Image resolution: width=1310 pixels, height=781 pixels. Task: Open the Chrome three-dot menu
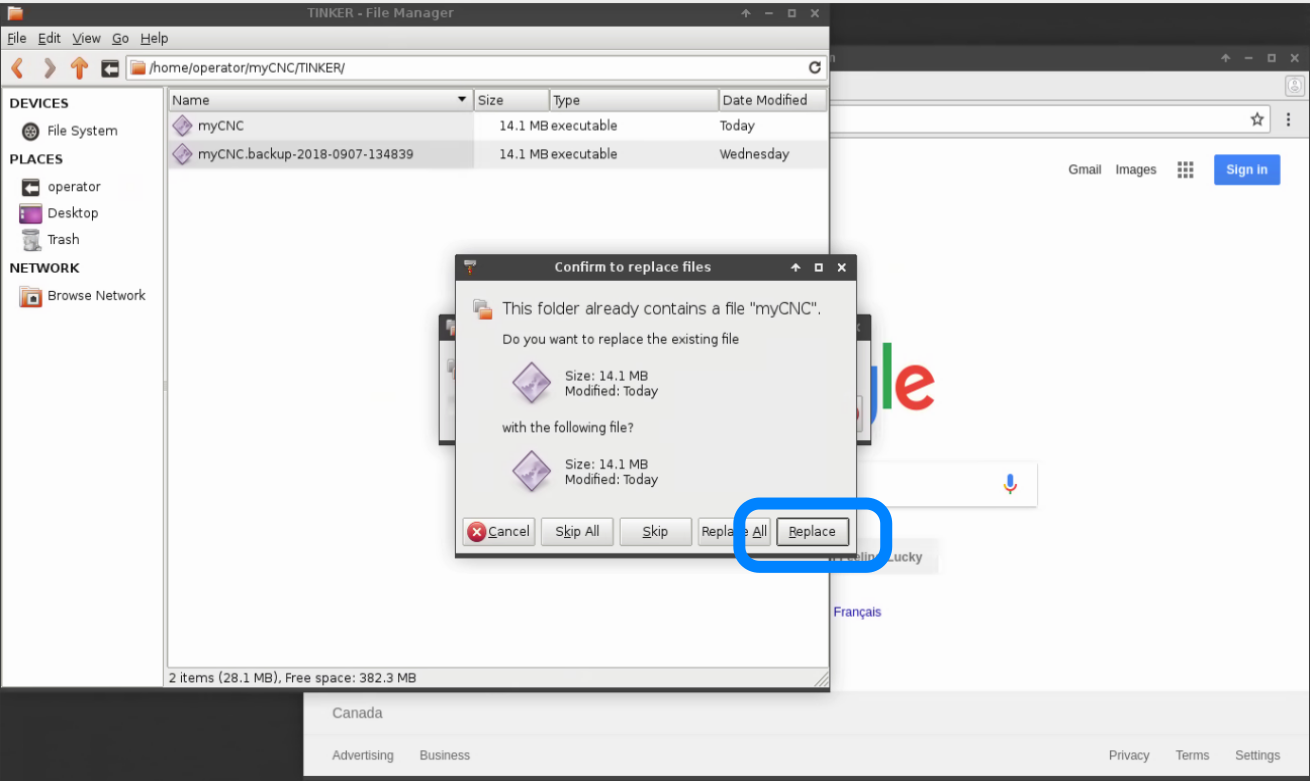pos(1288,120)
